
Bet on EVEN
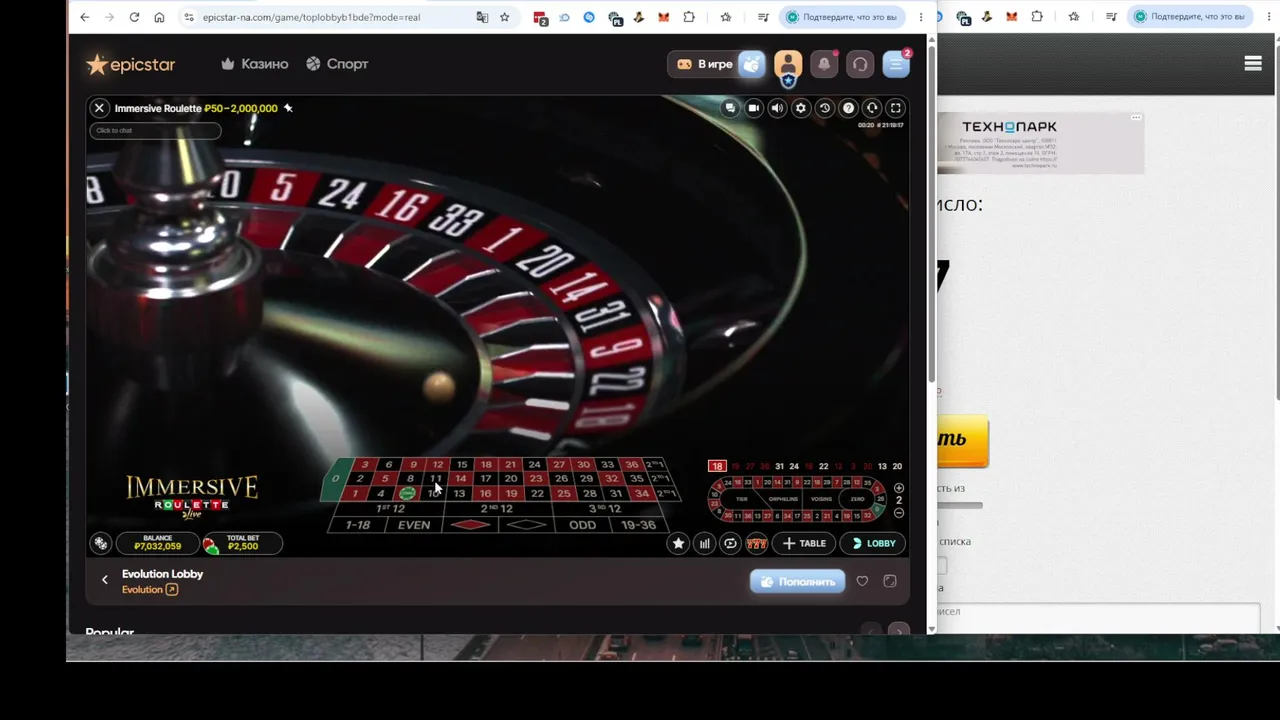click(414, 525)
